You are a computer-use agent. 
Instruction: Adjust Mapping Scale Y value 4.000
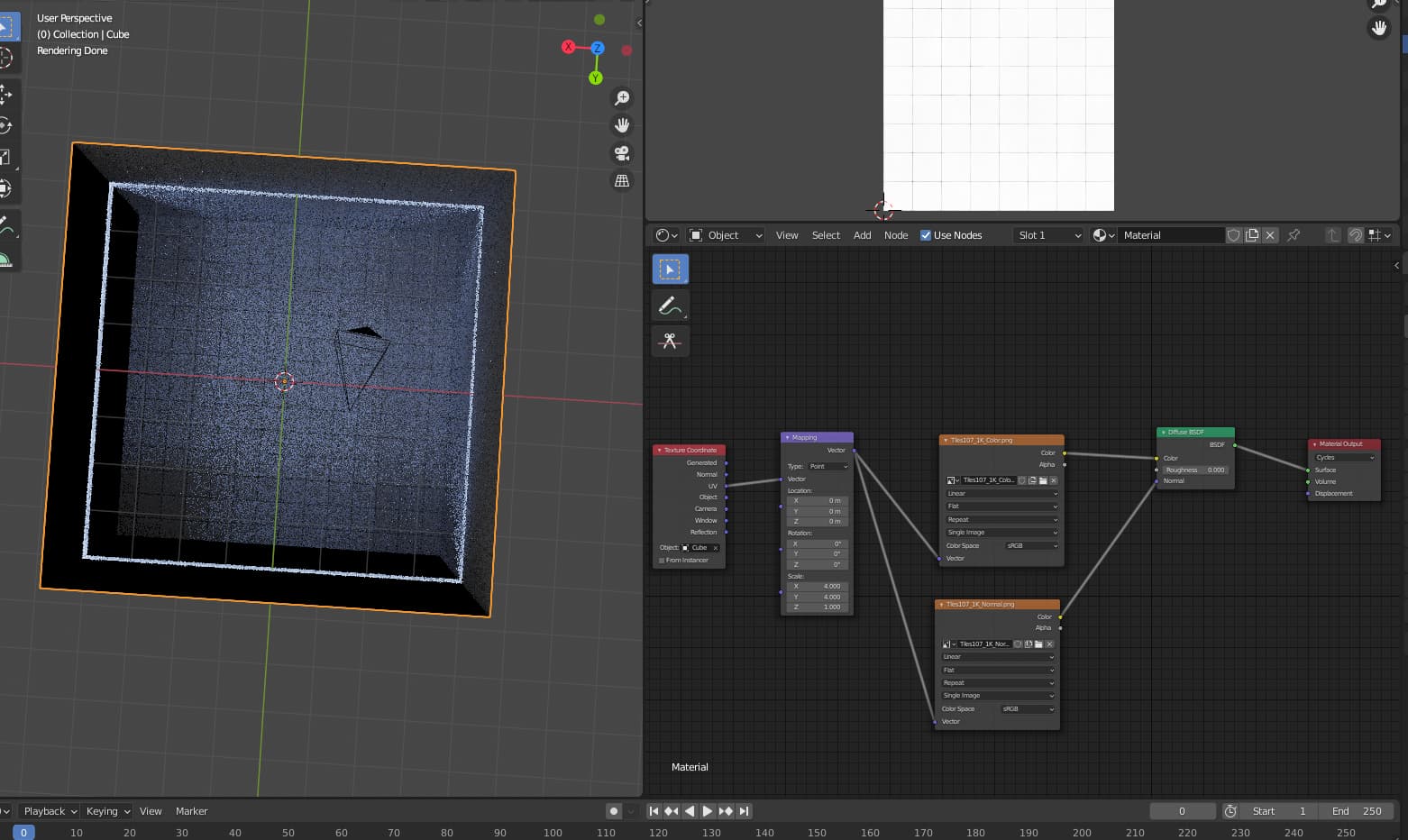click(x=817, y=597)
